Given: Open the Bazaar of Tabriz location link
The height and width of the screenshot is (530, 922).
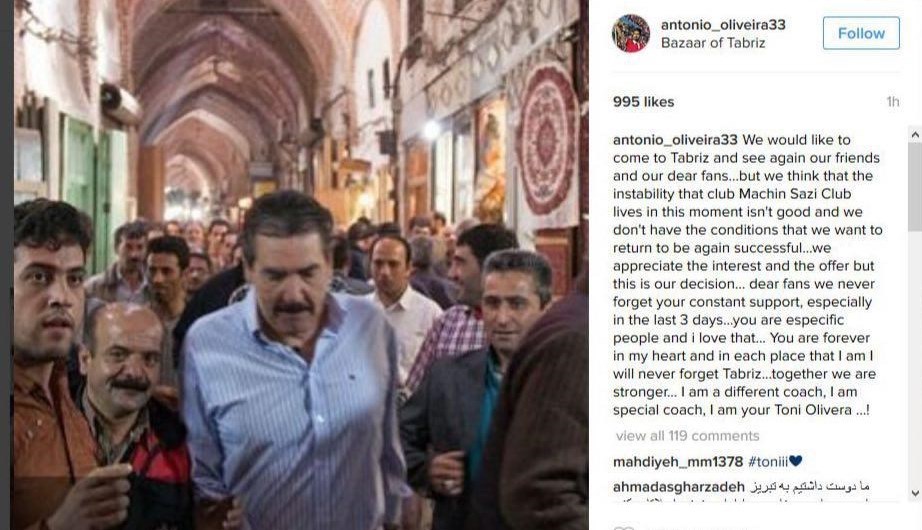Looking at the screenshot, I should tap(713, 43).
